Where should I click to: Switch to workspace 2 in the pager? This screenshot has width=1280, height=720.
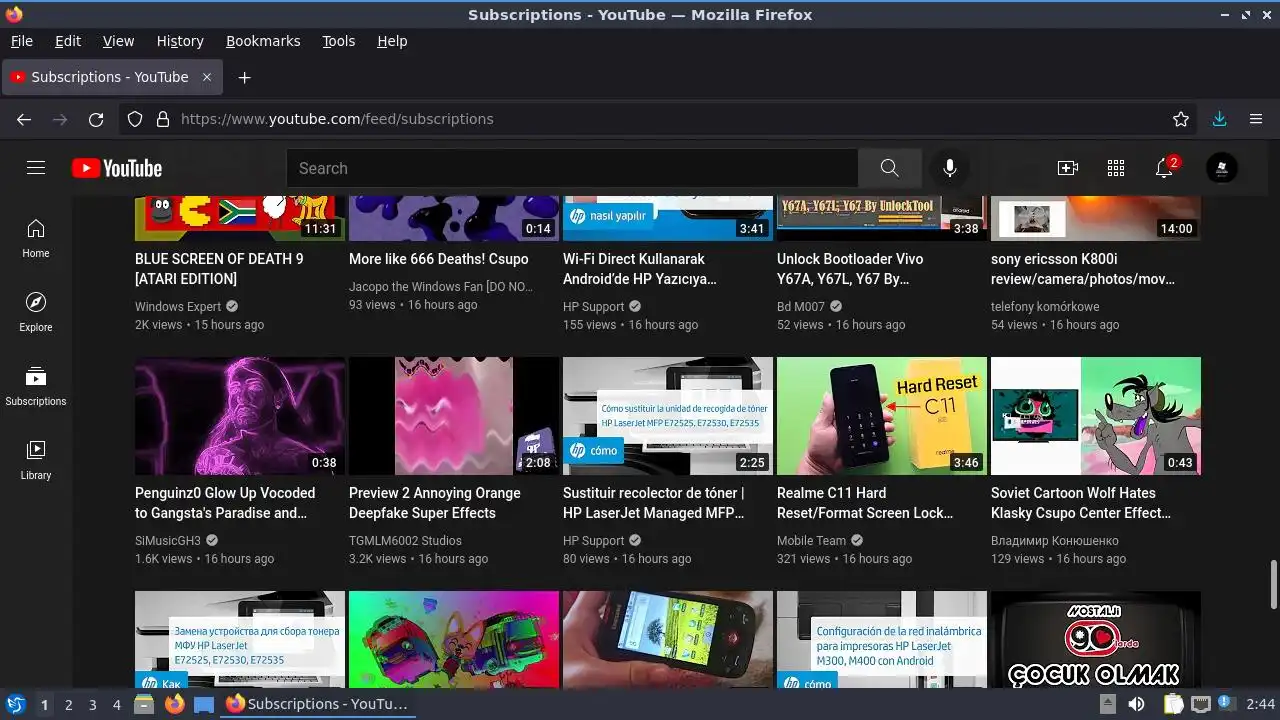(x=68, y=705)
